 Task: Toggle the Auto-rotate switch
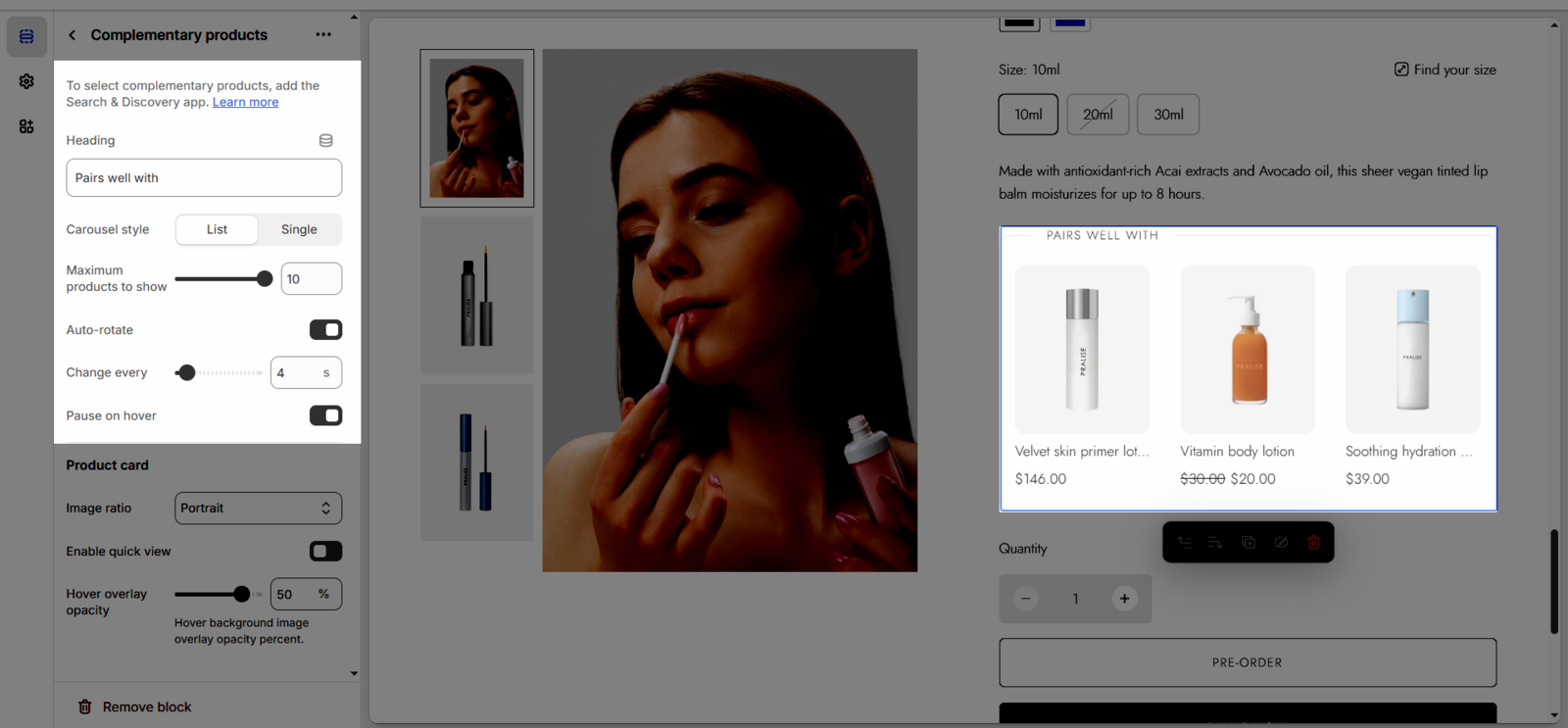[x=325, y=330]
